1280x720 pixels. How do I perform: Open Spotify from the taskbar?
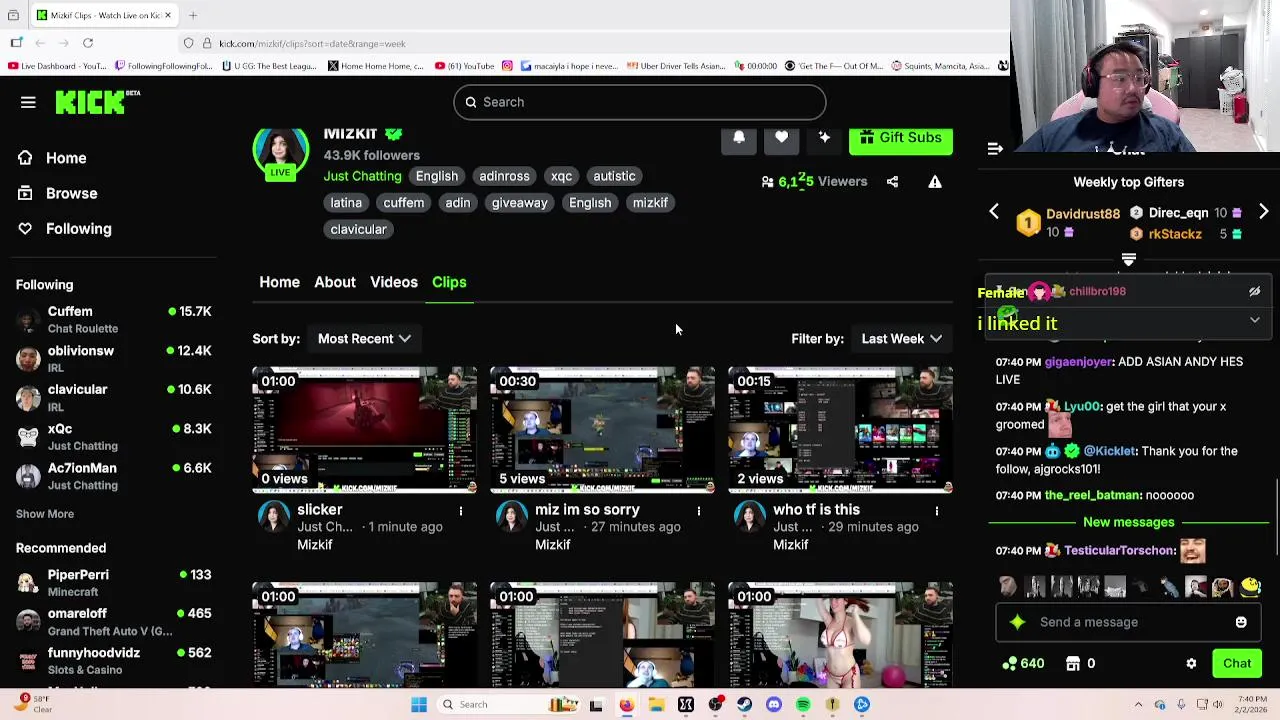tap(803, 705)
